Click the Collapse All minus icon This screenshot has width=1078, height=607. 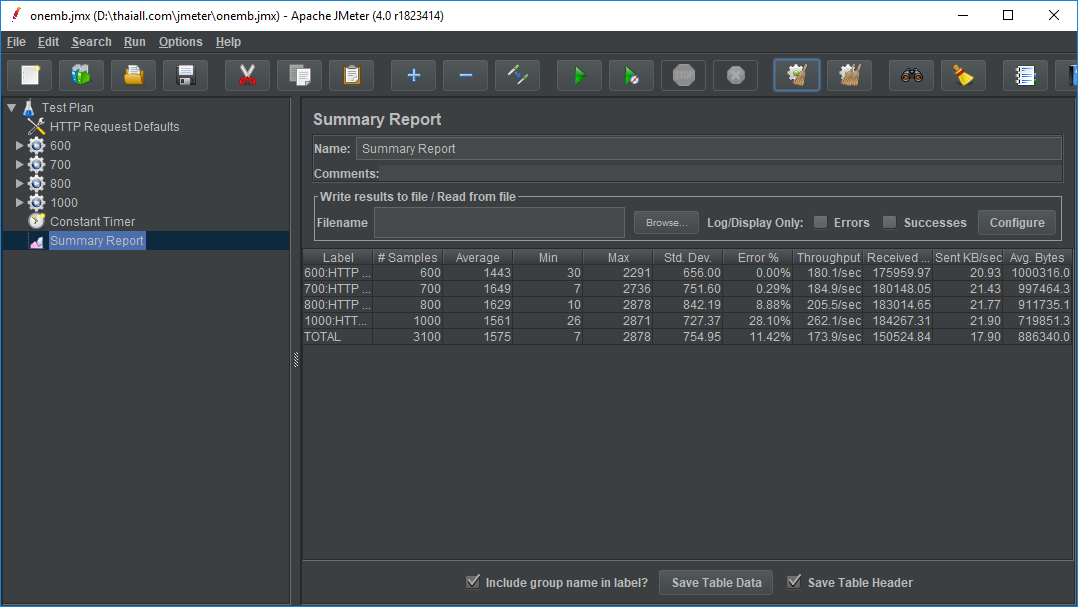click(465, 75)
